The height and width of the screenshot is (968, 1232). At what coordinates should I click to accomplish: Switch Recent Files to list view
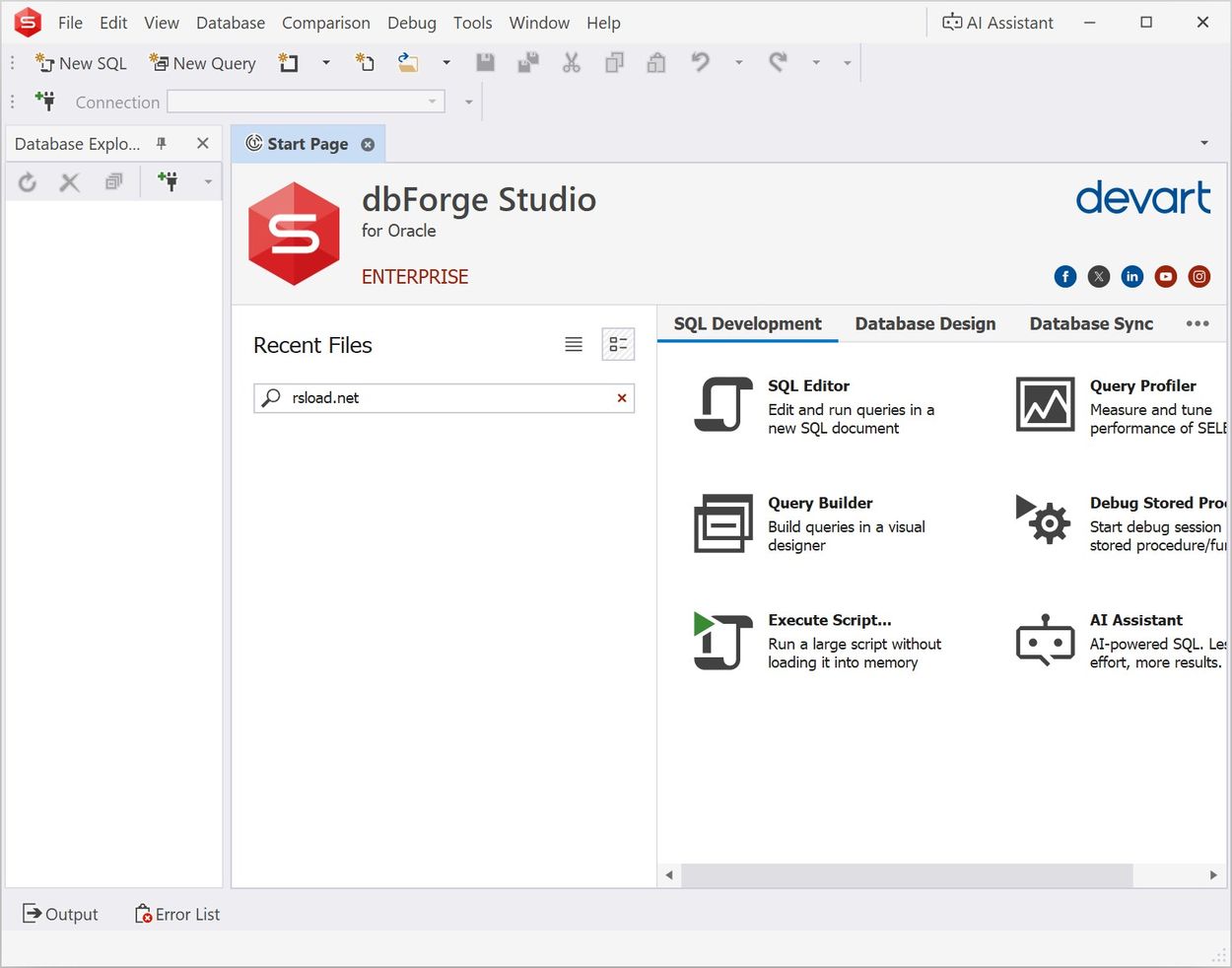click(574, 344)
